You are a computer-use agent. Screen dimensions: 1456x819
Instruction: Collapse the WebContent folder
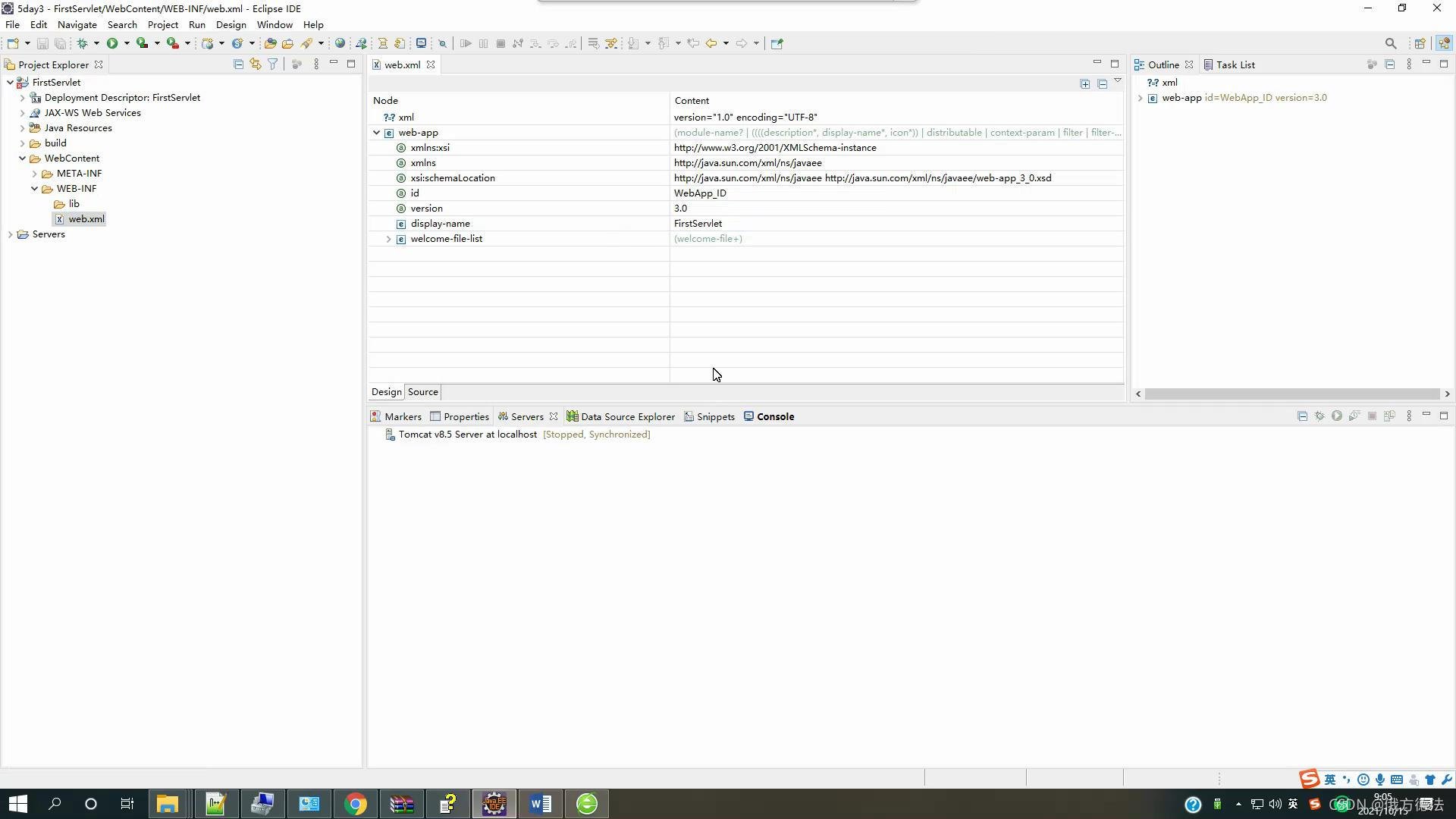pyautogui.click(x=22, y=158)
